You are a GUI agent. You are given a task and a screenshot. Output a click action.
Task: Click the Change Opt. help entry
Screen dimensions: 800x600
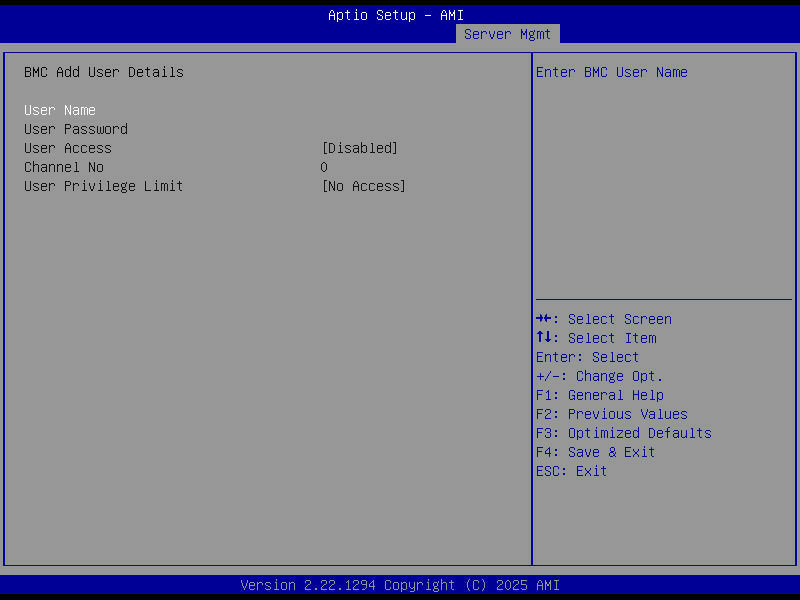(x=599, y=376)
